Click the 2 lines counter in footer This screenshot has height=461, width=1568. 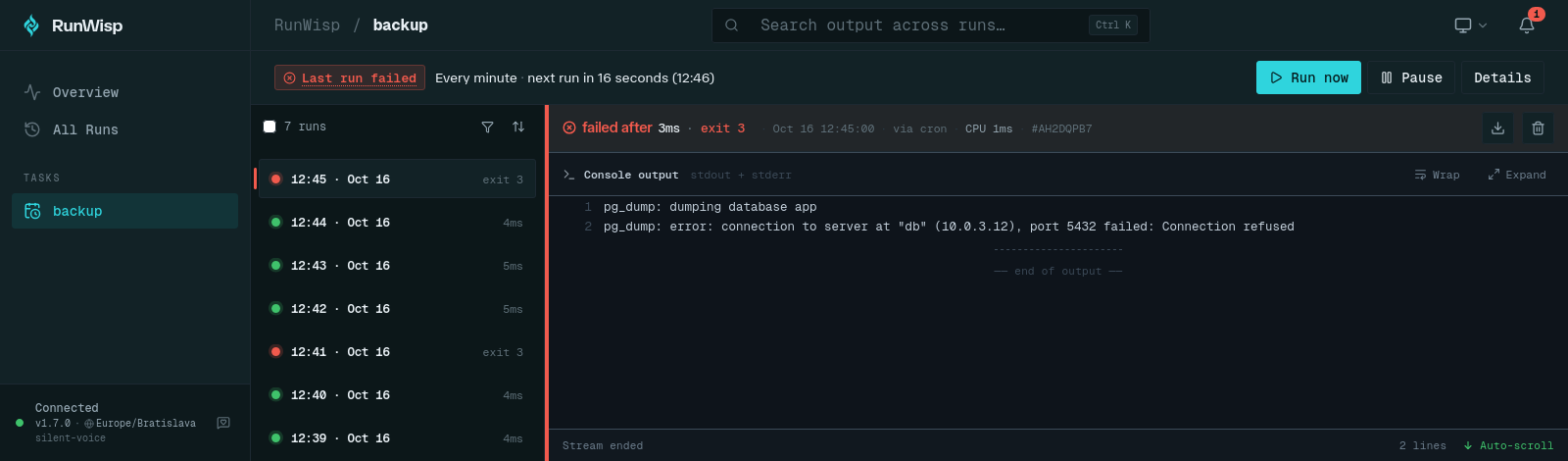pos(1422,445)
